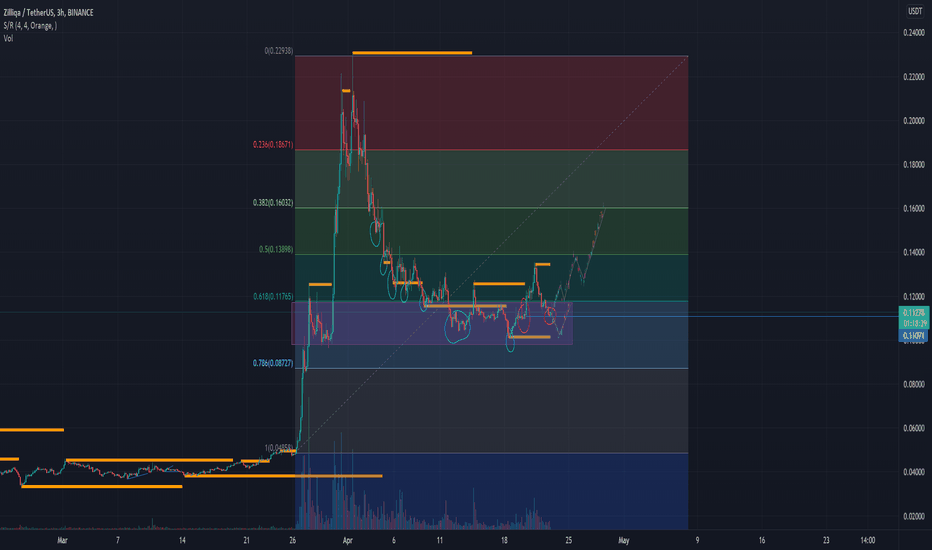The image size is (932, 550).
Task: Click the 0.12000 price axis label
Action: click(914, 297)
